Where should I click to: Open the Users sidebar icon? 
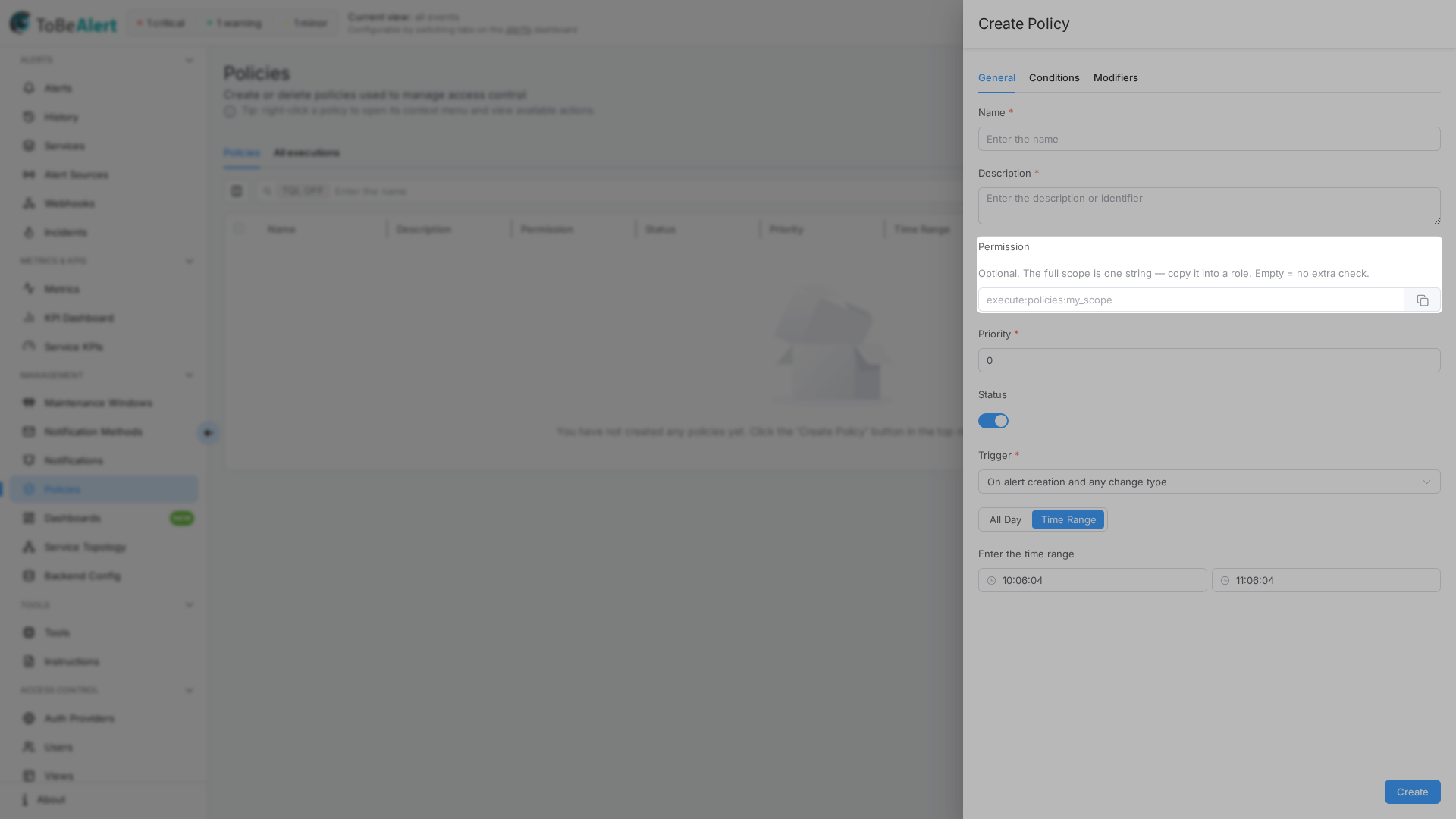29,747
